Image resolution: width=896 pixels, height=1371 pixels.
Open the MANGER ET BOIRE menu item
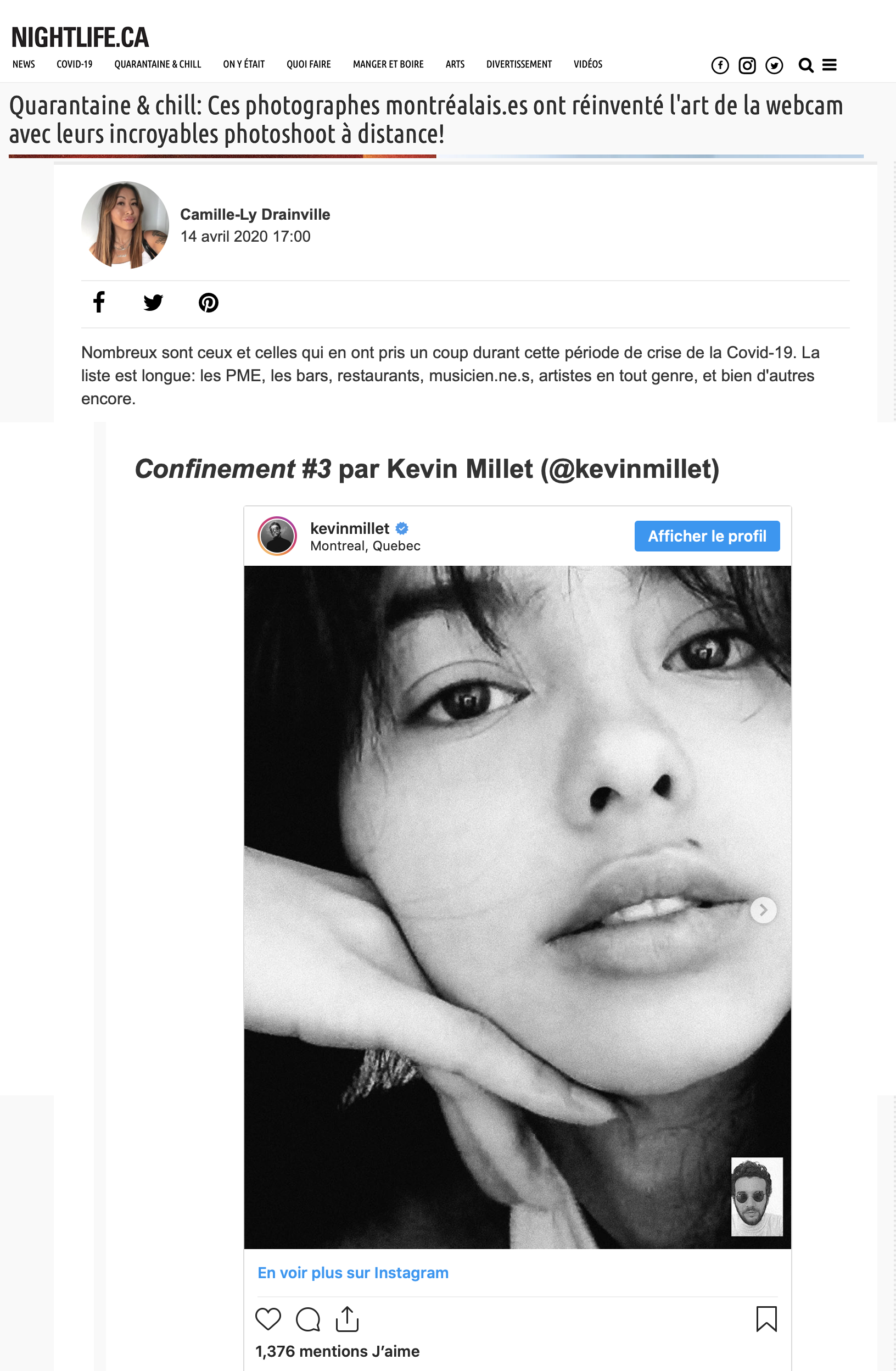(x=388, y=64)
